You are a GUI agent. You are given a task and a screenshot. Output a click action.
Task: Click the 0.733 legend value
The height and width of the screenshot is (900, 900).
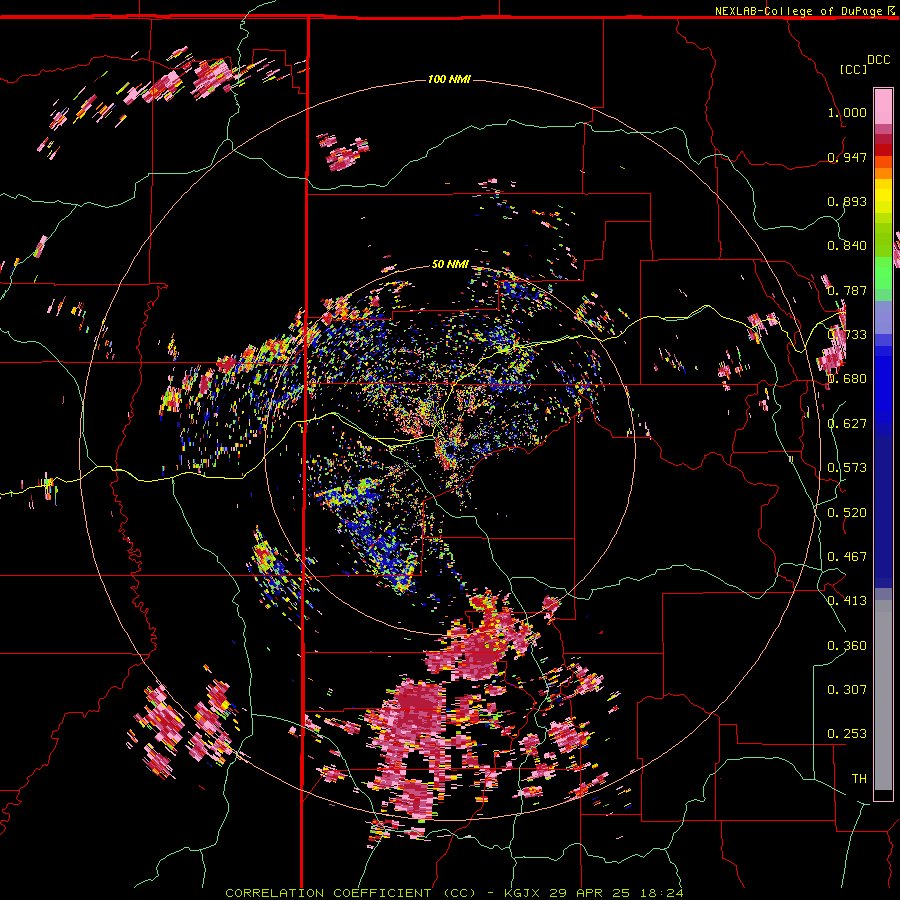pyautogui.click(x=847, y=335)
